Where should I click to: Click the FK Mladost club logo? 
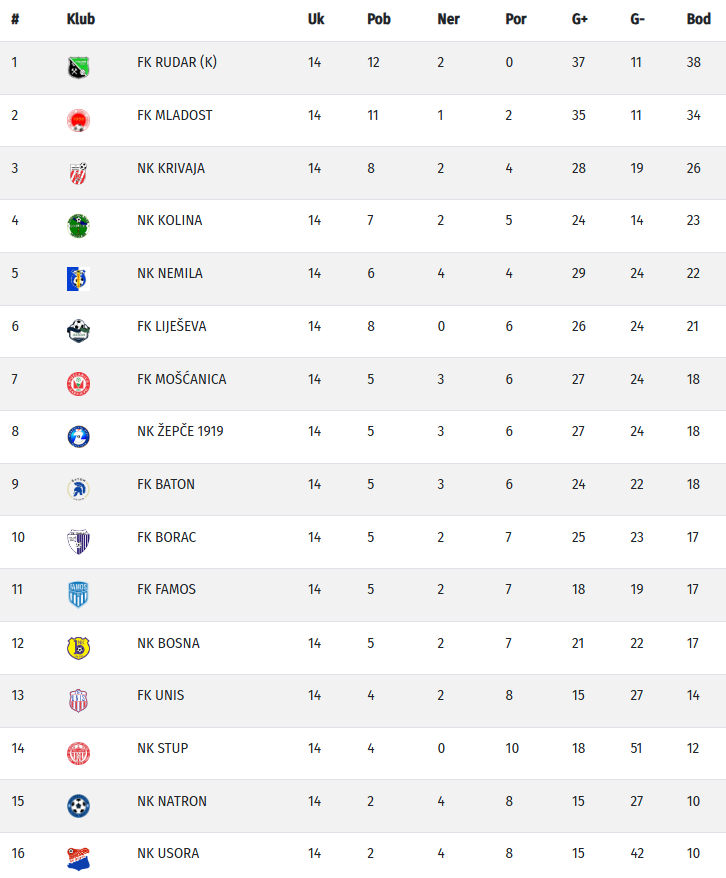coord(78,120)
